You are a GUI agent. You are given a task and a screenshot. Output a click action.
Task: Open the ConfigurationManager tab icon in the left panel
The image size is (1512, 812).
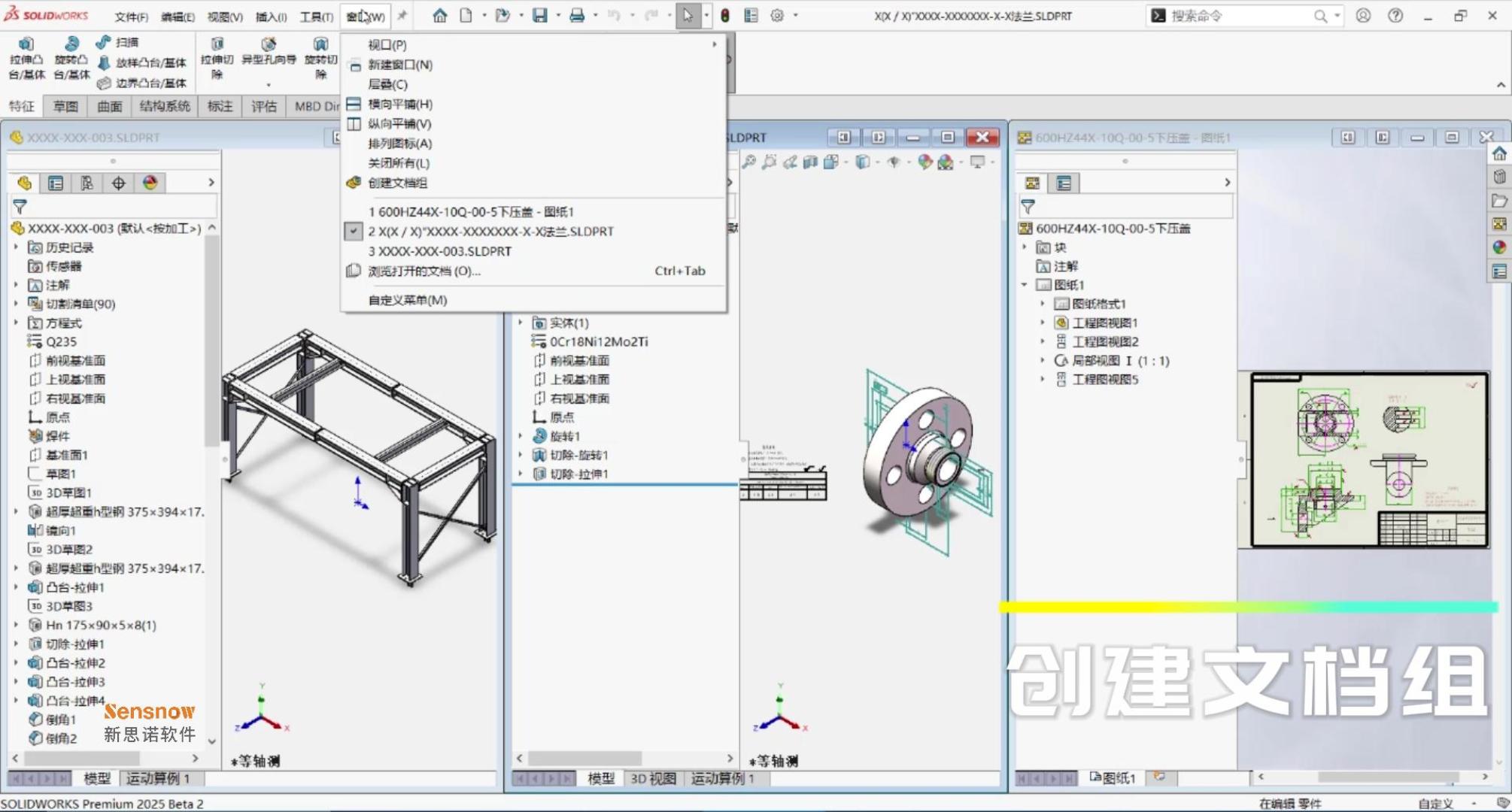[87, 183]
